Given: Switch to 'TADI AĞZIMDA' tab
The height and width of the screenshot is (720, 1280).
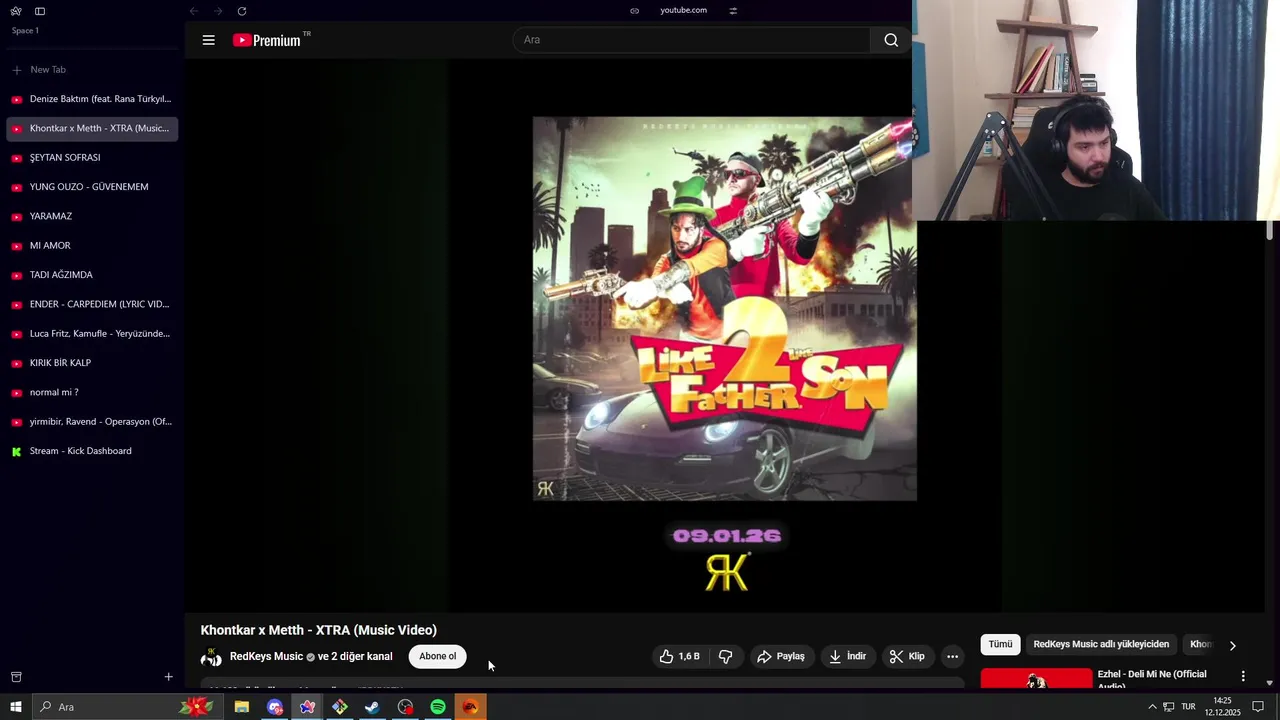Looking at the screenshot, I should pos(92,275).
